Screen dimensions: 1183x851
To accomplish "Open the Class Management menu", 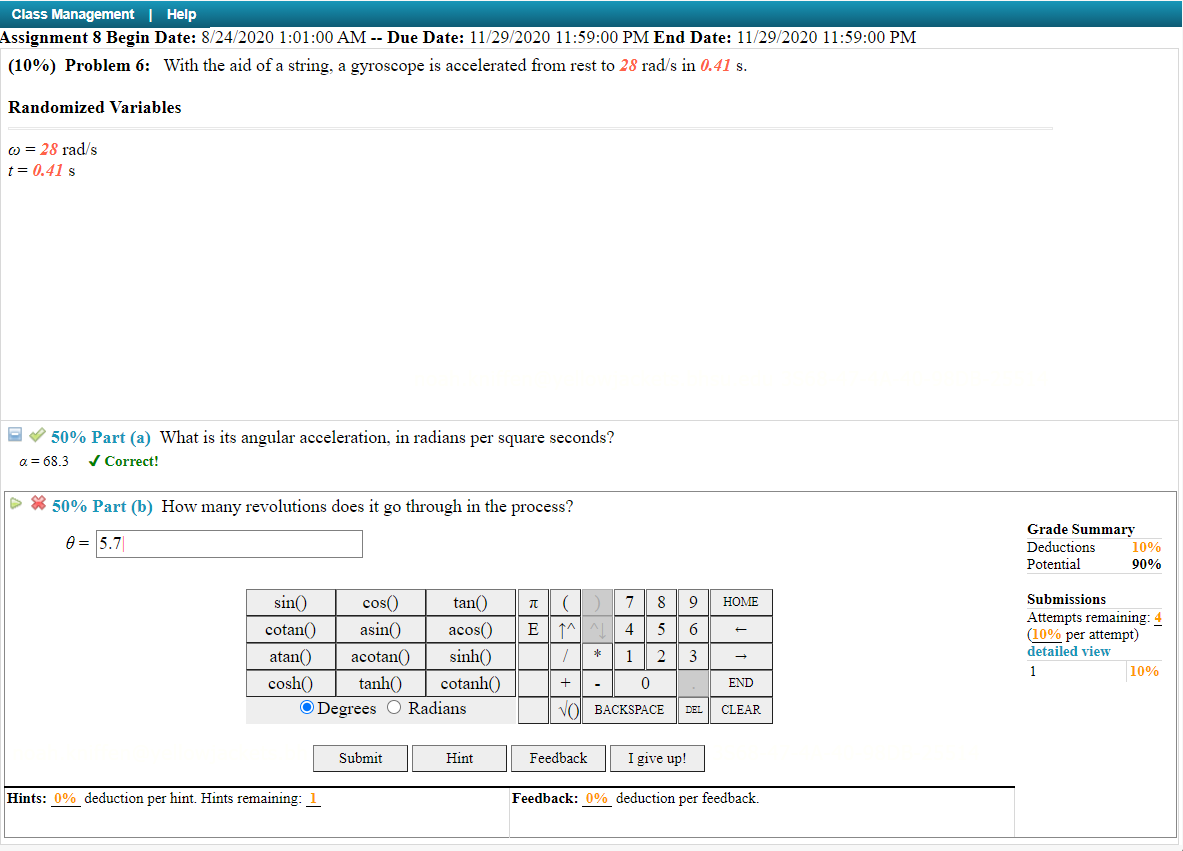I will pos(70,13).
